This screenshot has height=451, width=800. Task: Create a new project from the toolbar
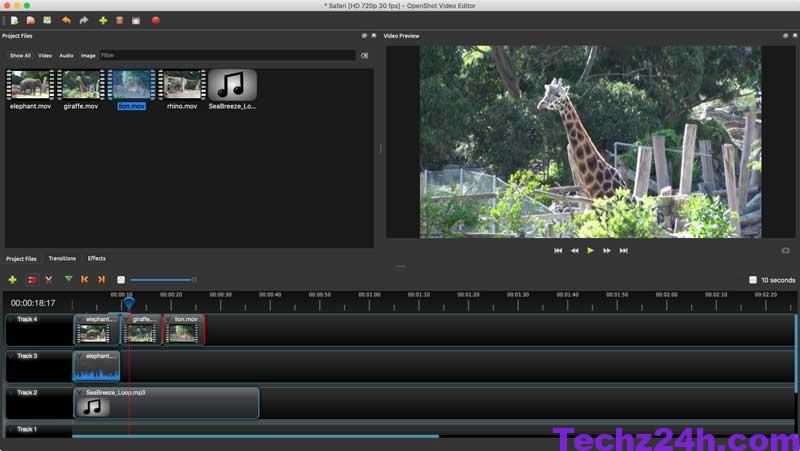(x=14, y=20)
